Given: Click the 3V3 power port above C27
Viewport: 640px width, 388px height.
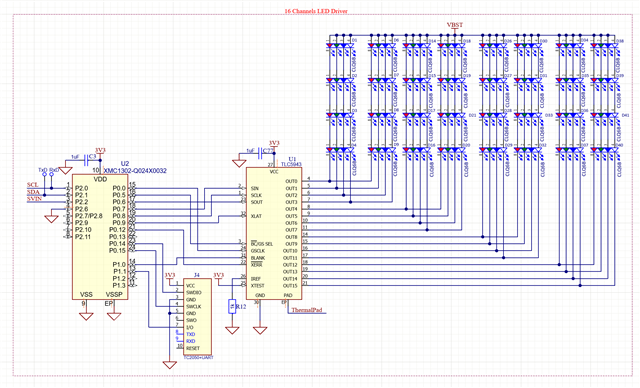Looking at the screenshot, I should (x=274, y=144).
